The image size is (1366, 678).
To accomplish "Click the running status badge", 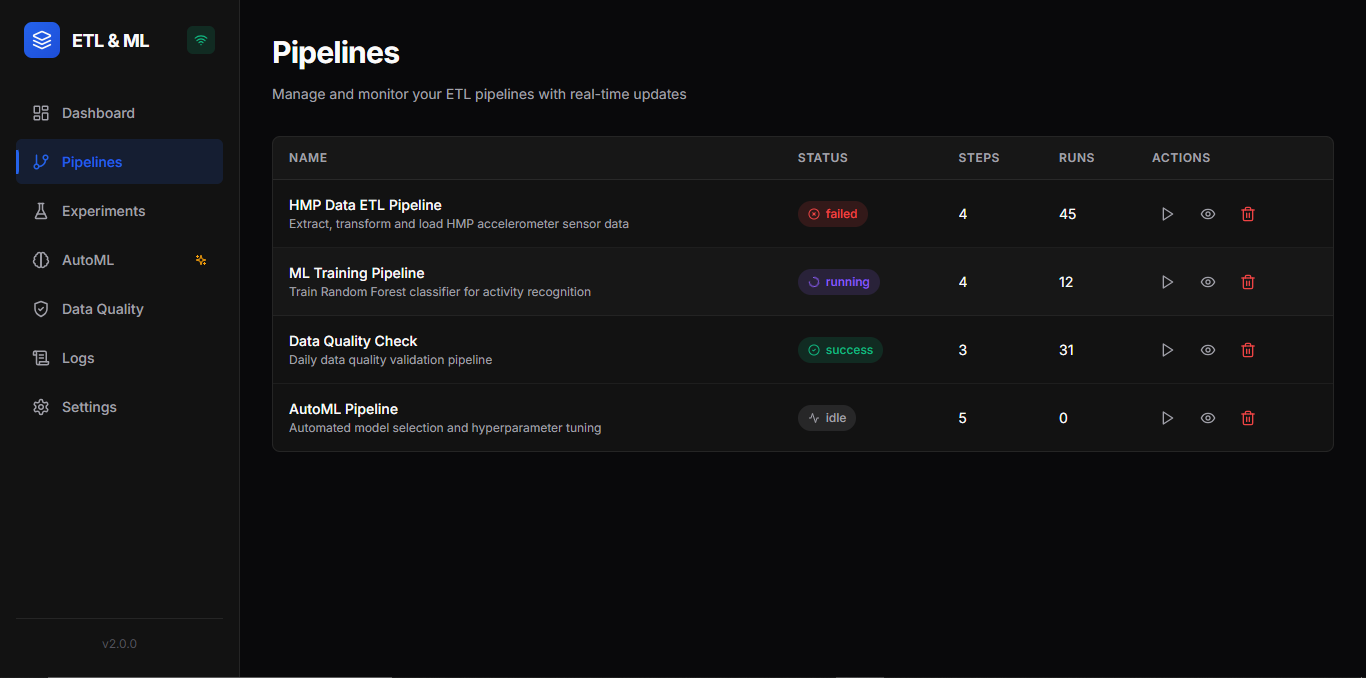I will [839, 282].
